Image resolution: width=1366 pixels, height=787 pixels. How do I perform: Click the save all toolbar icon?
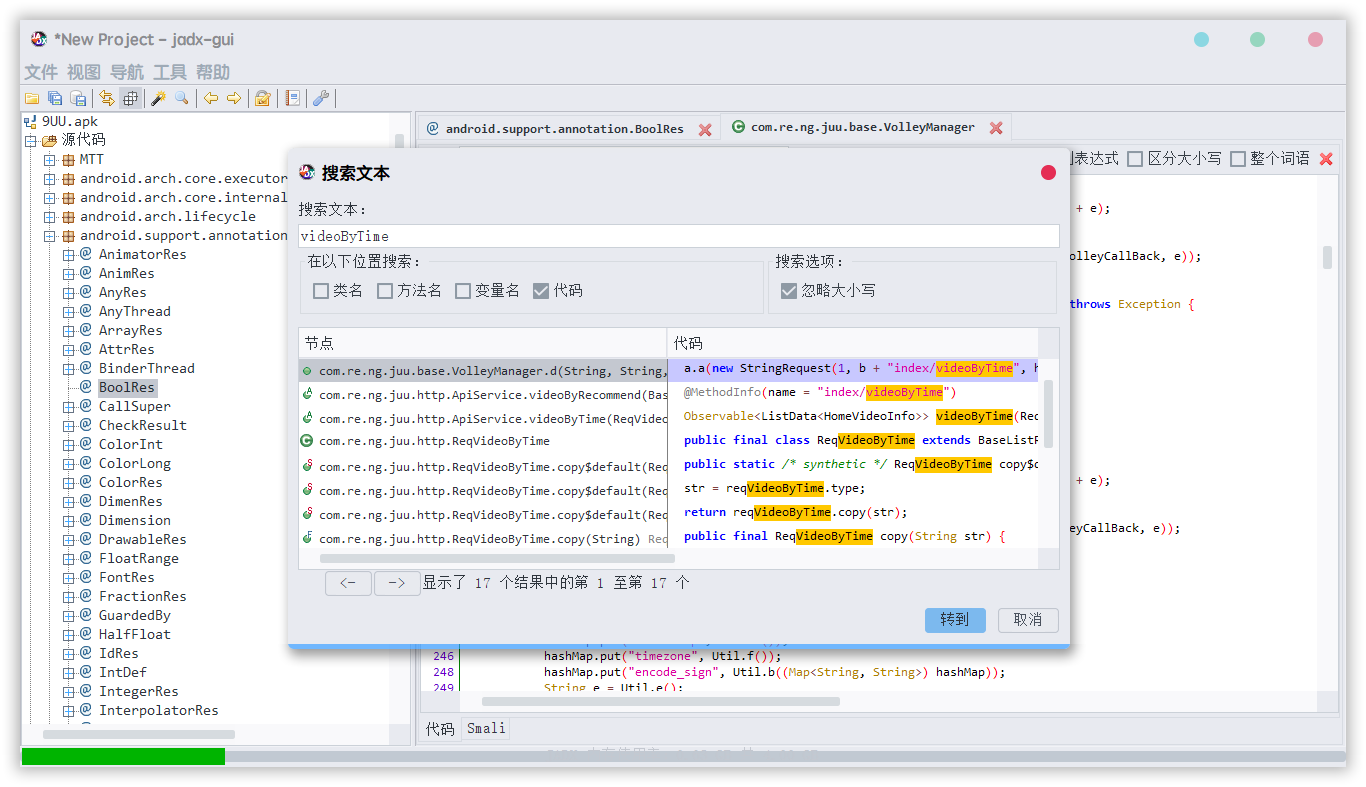[55, 98]
